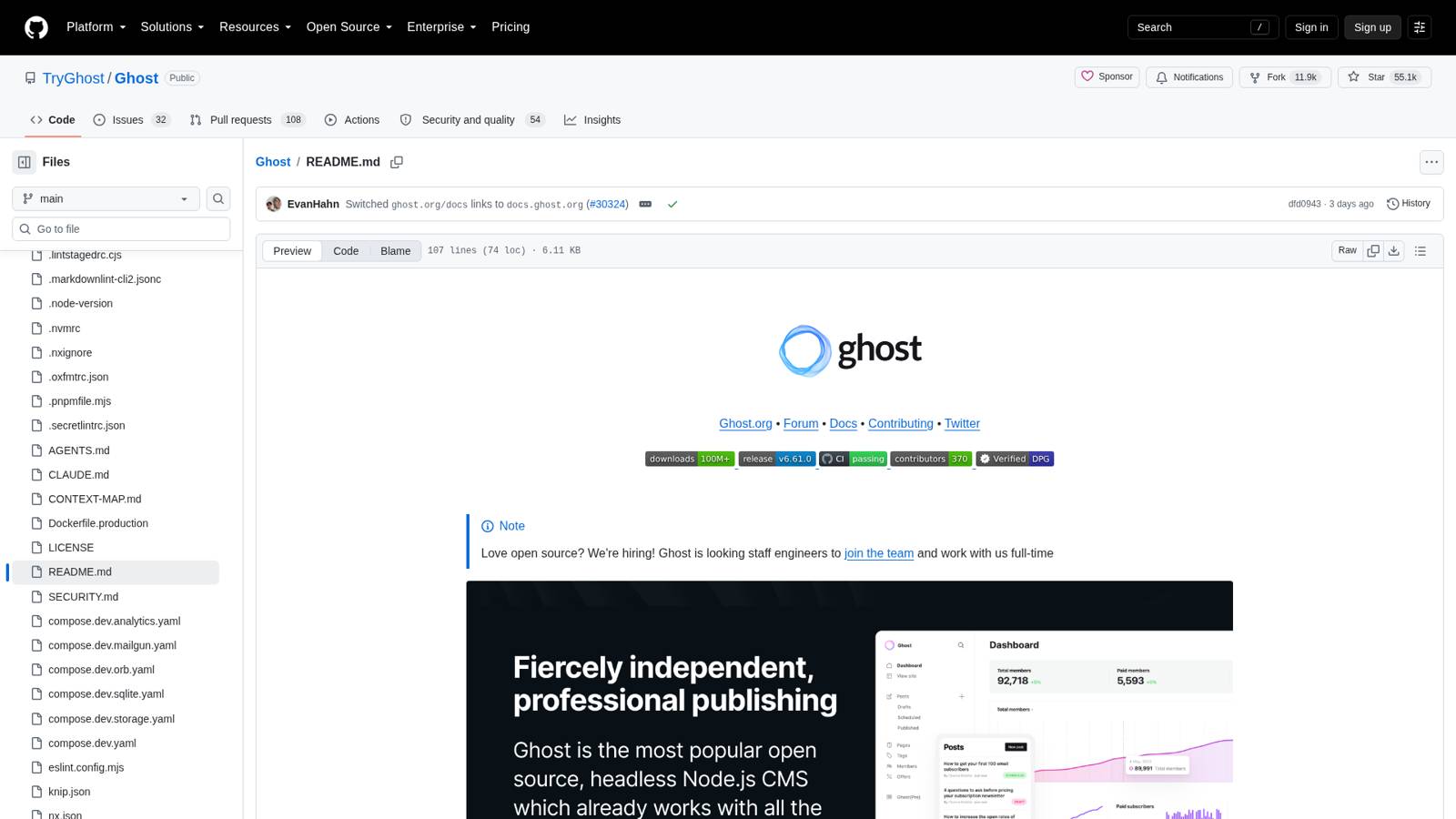Screen dimensions: 1456x819
Task: Copy the README.md file path
Action: (397, 162)
